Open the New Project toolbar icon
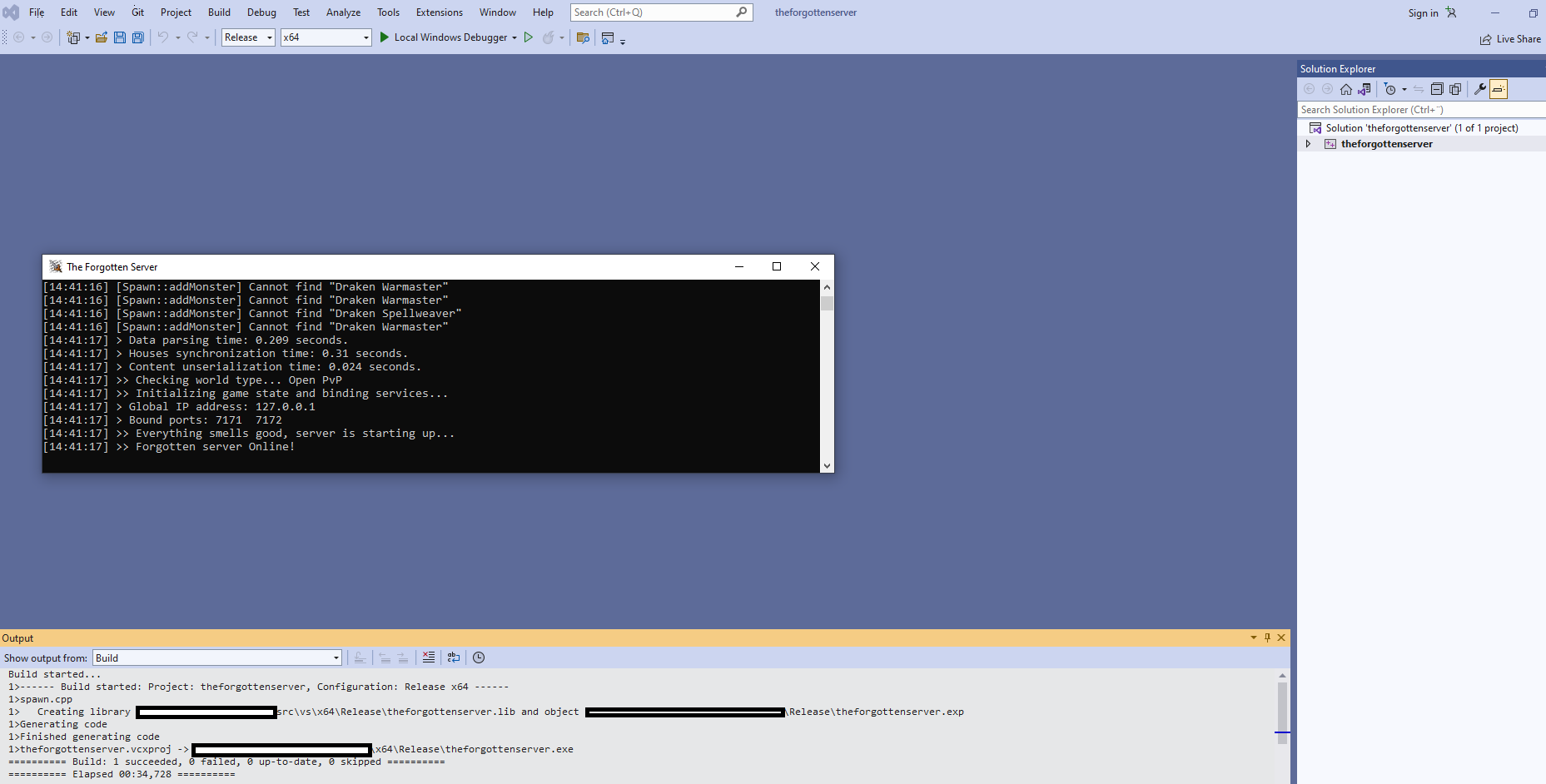The height and width of the screenshot is (784, 1546). pos(73,37)
